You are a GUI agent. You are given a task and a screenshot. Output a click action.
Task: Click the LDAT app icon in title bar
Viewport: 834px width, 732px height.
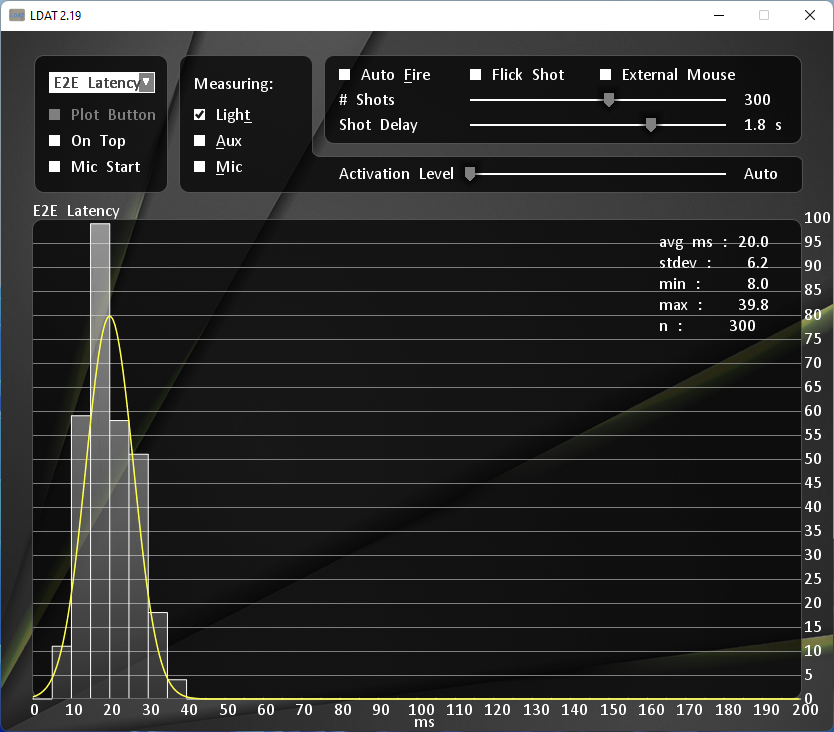(x=17, y=15)
